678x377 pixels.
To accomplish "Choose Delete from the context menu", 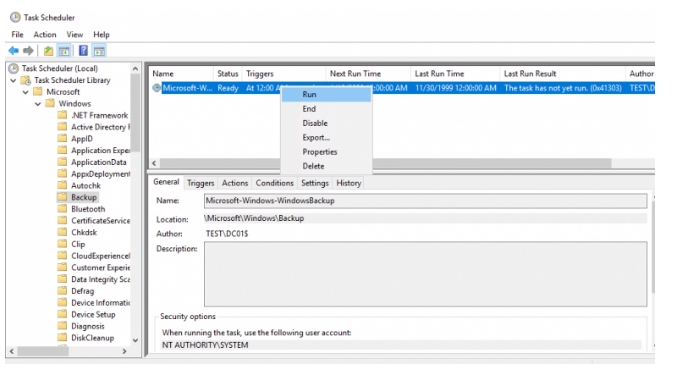I will tap(326, 166).
